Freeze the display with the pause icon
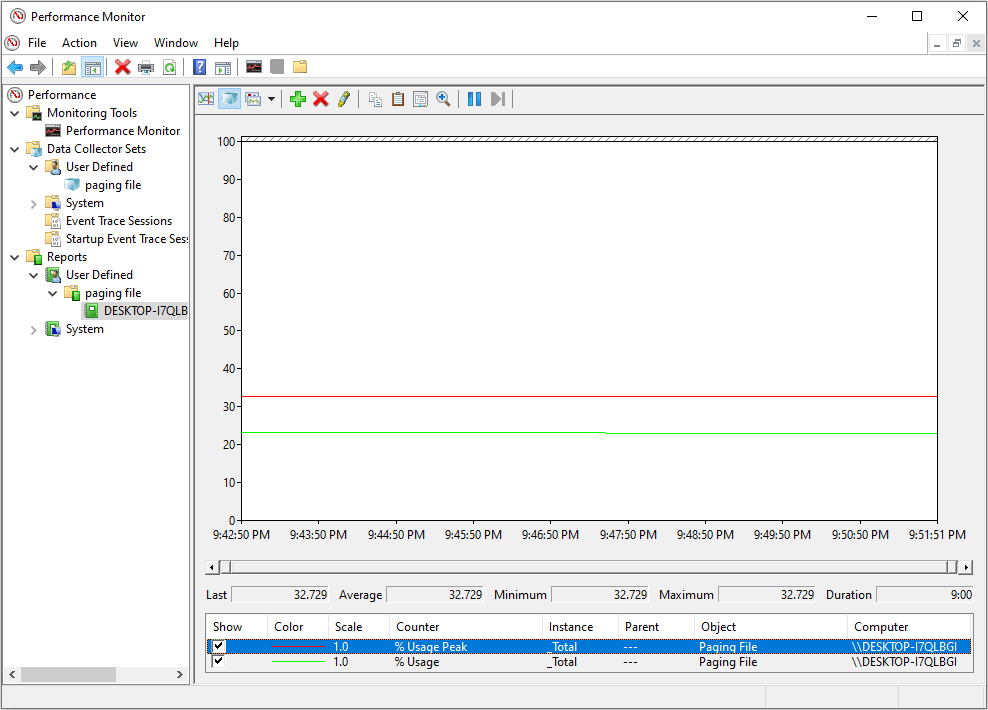The image size is (988, 710). tap(474, 98)
